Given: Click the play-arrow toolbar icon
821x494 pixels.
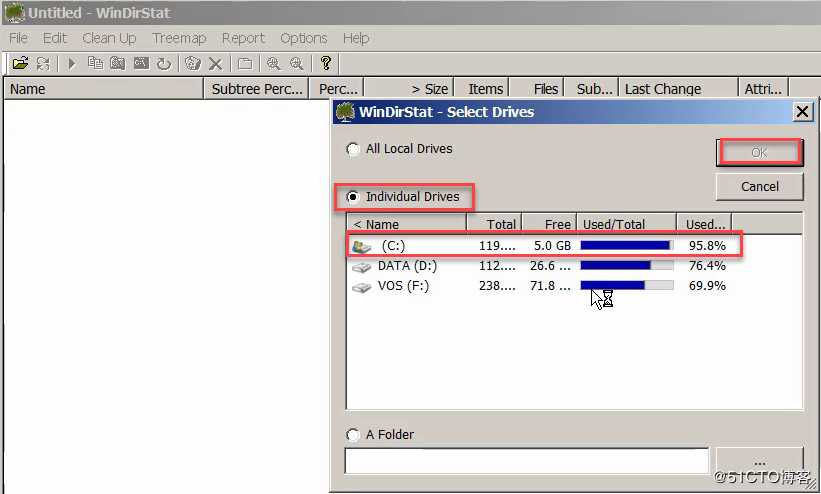Looking at the screenshot, I should 72,64.
